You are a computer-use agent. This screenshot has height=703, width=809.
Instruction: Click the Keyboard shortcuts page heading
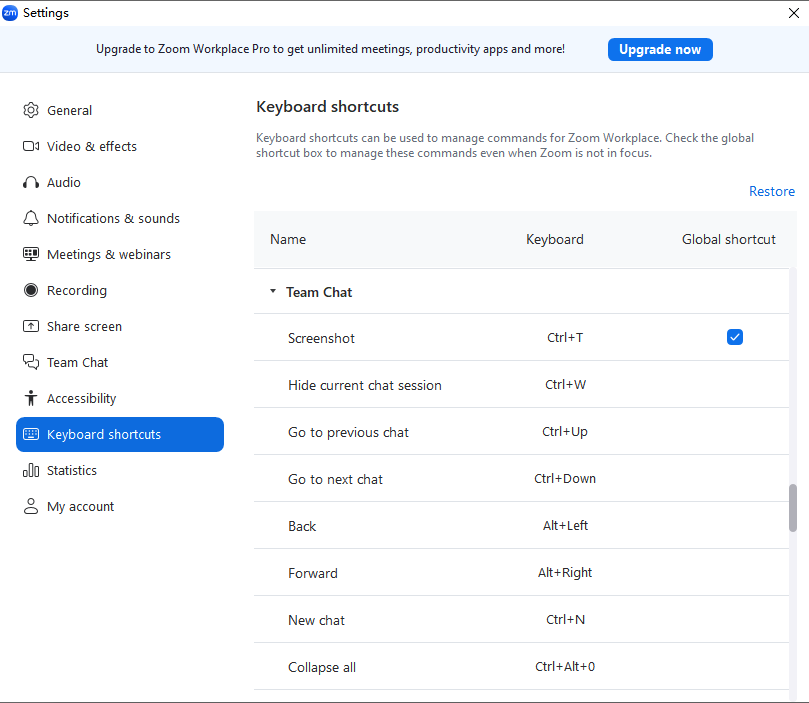click(328, 107)
